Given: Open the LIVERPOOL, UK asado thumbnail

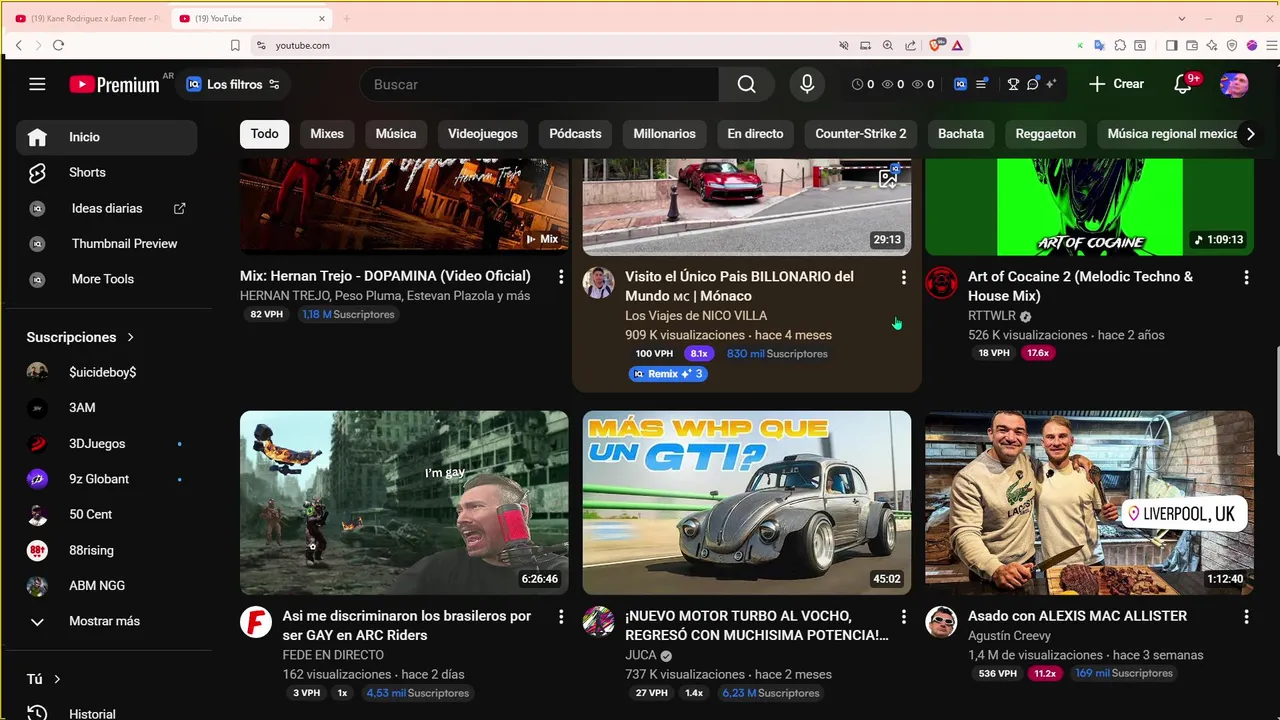Looking at the screenshot, I should click(x=1089, y=503).
